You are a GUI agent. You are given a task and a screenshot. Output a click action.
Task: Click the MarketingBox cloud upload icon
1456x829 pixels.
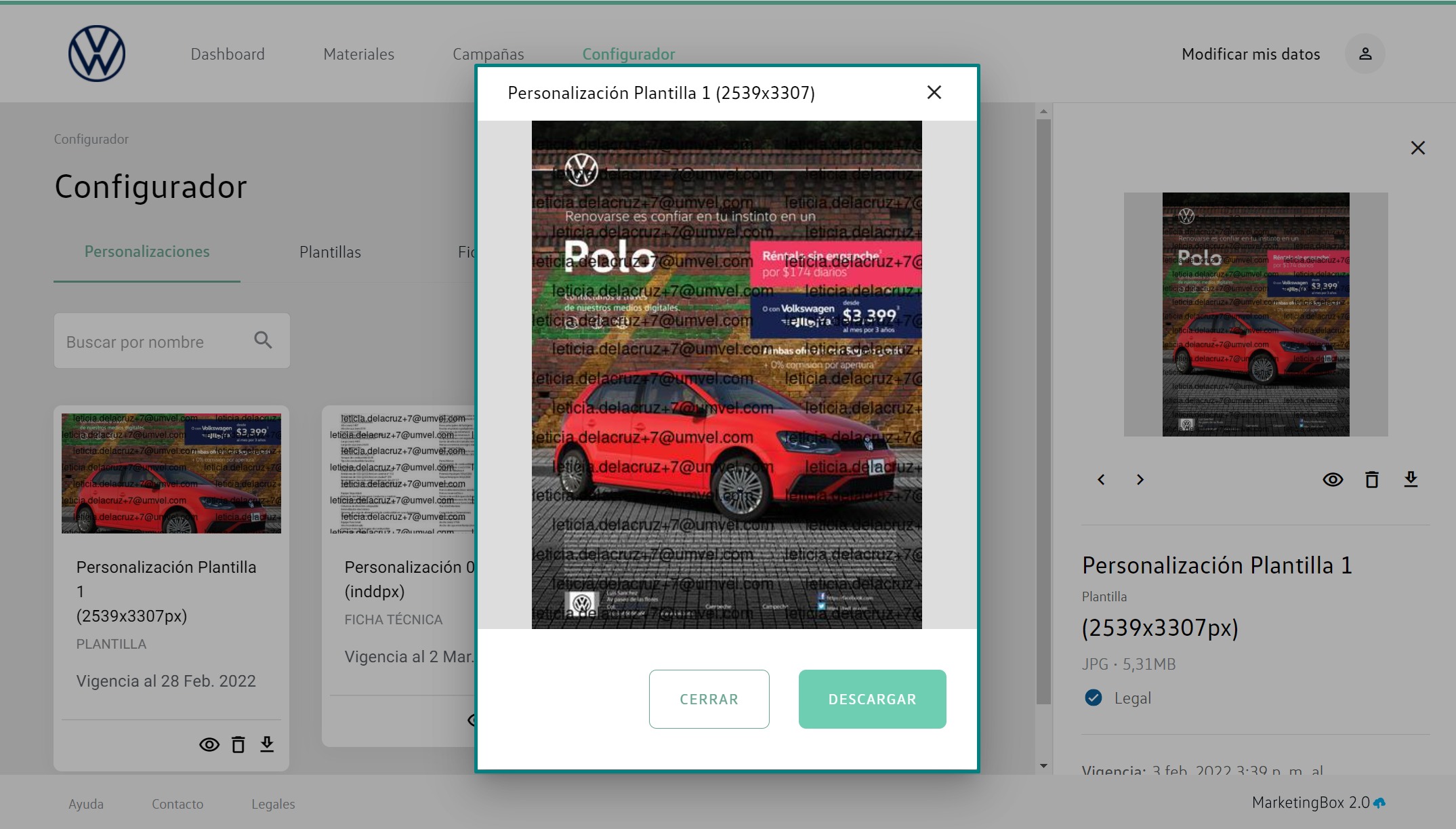(x=1379, y=803)
